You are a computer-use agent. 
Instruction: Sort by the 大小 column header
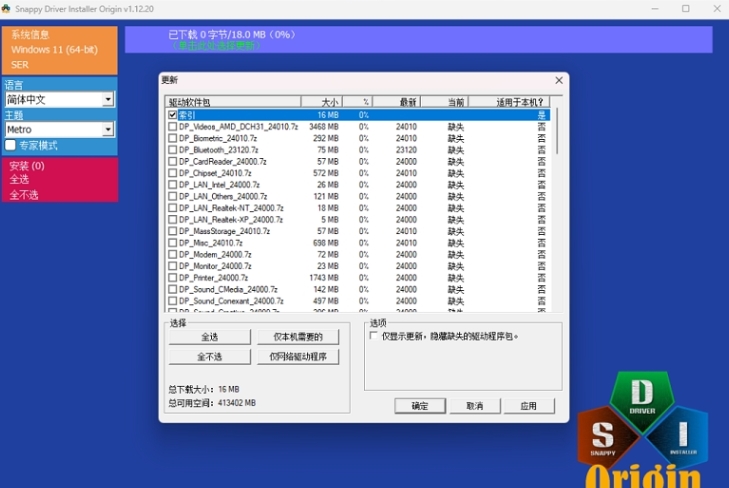pos(322,102)
